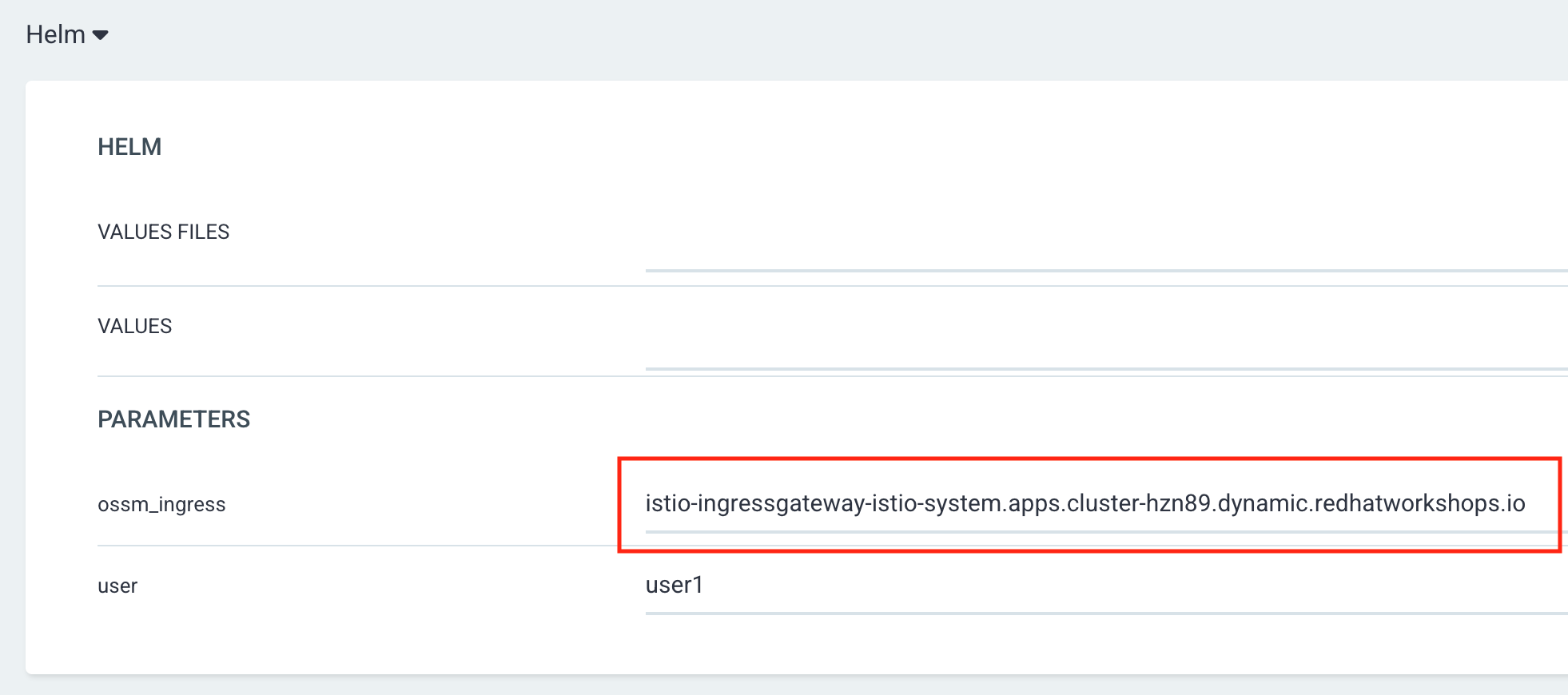Click the divider between VALUES FILES and VALUES

[x=832, y=285]
